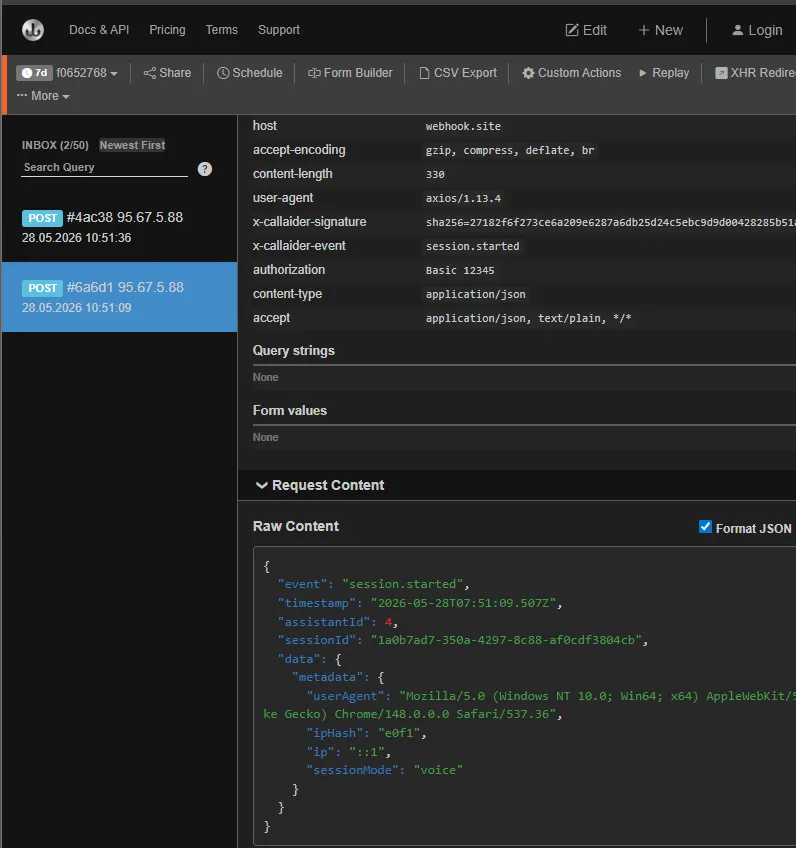Create a New webhook URL
796x848 pixels.
click(660, 30)
